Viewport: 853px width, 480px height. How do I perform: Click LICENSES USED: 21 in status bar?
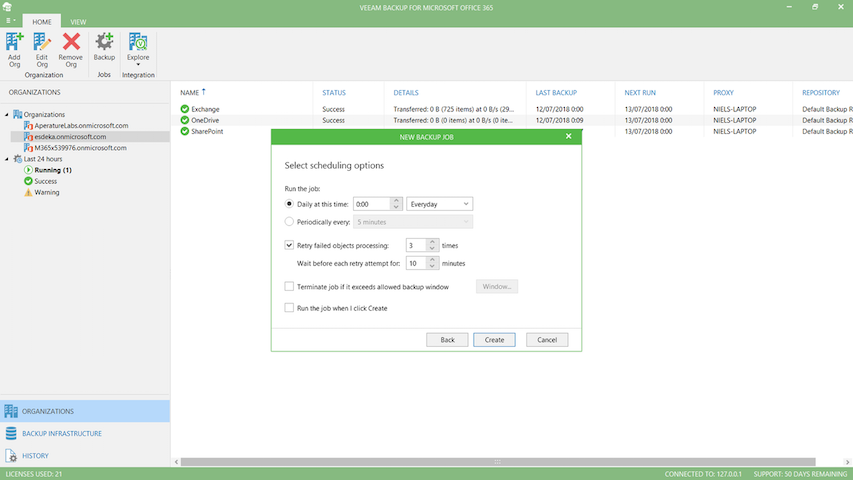[34, 474]
